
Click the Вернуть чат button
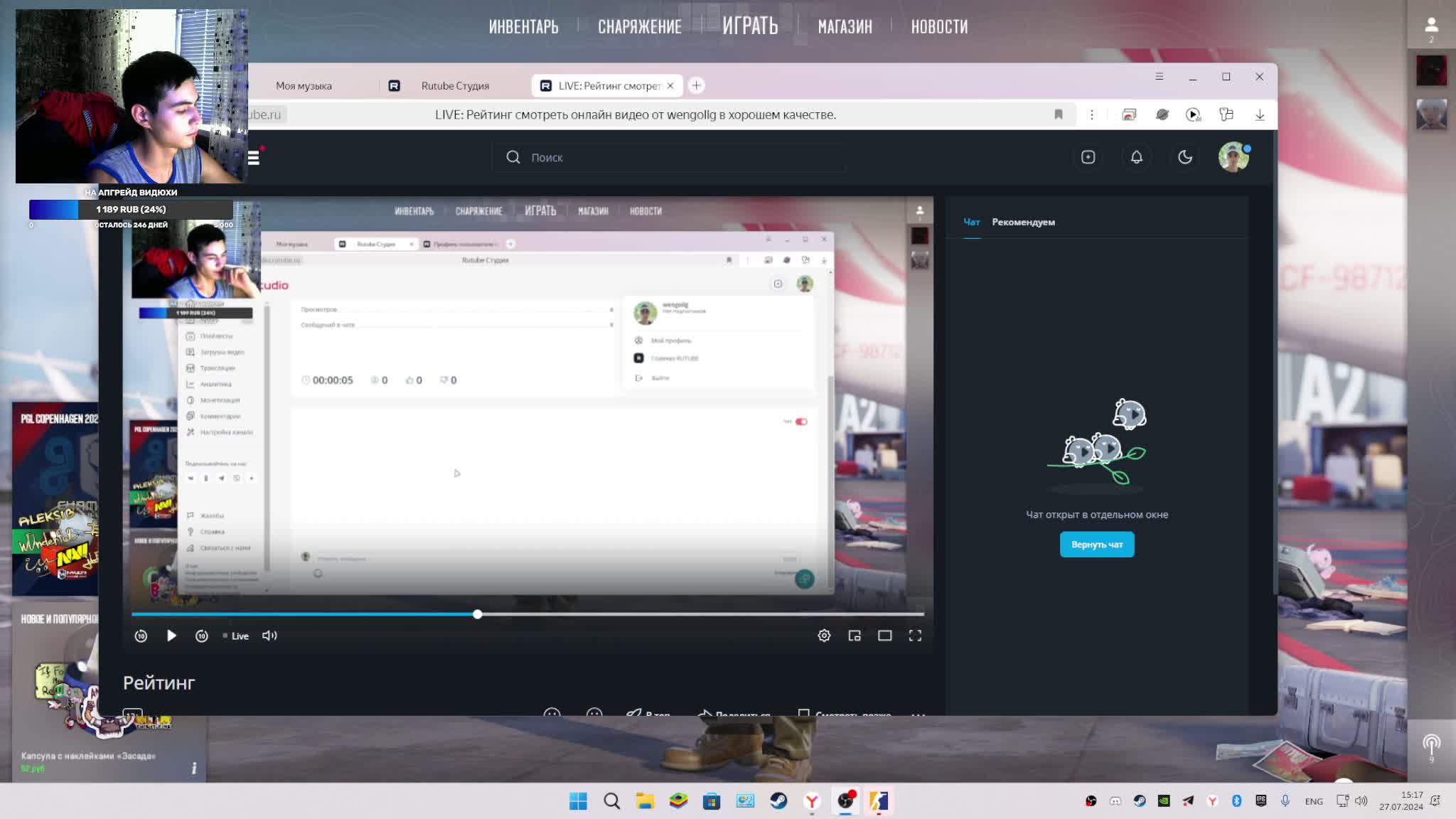coord(1096,545)
